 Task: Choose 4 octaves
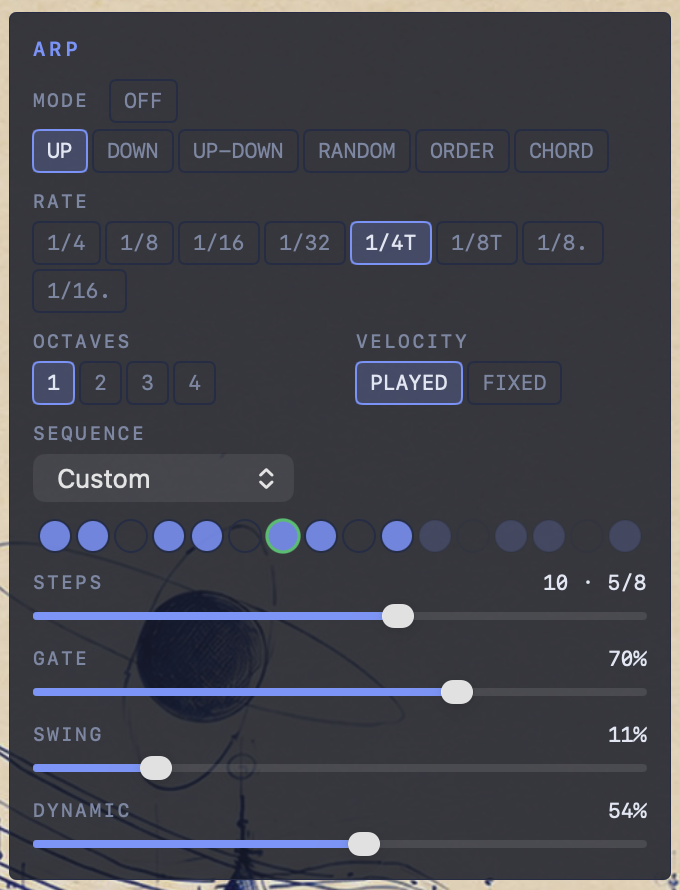click(194, 383)
